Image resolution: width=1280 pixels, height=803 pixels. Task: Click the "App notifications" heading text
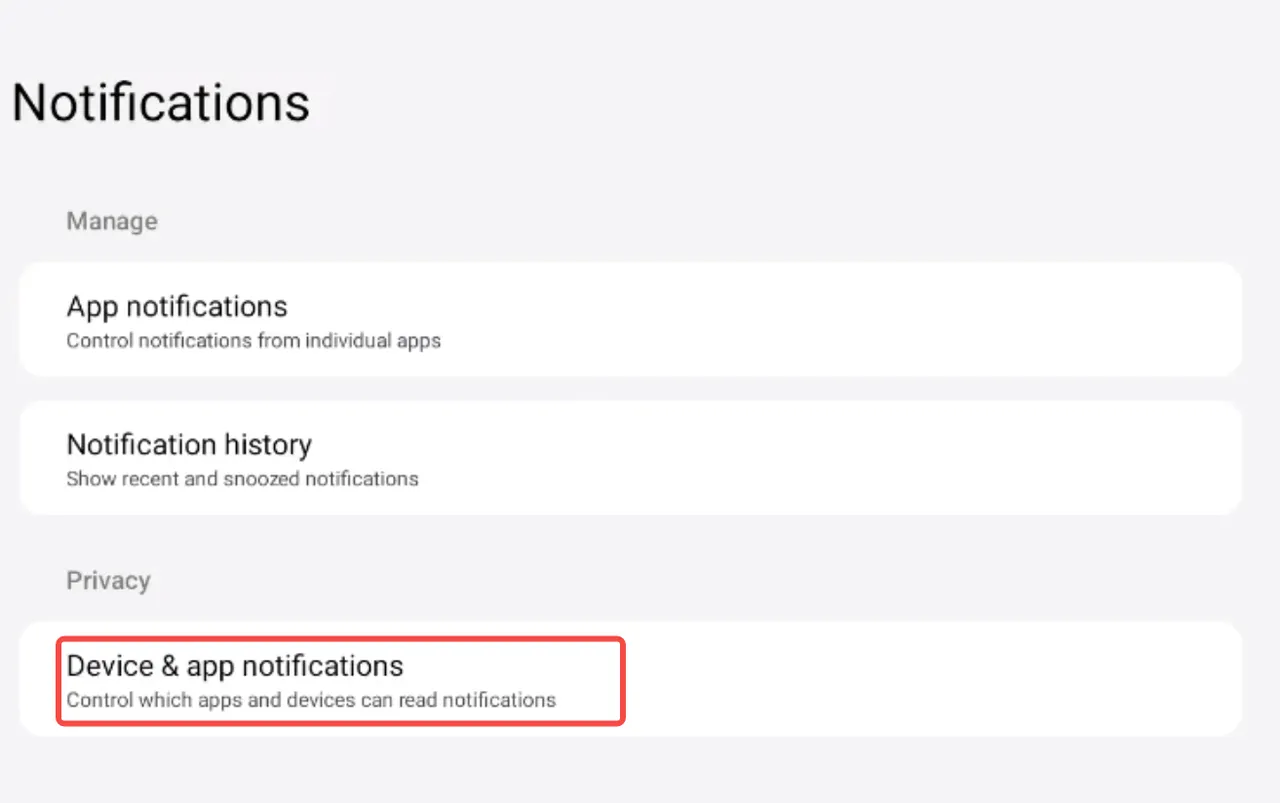point(177,306)
